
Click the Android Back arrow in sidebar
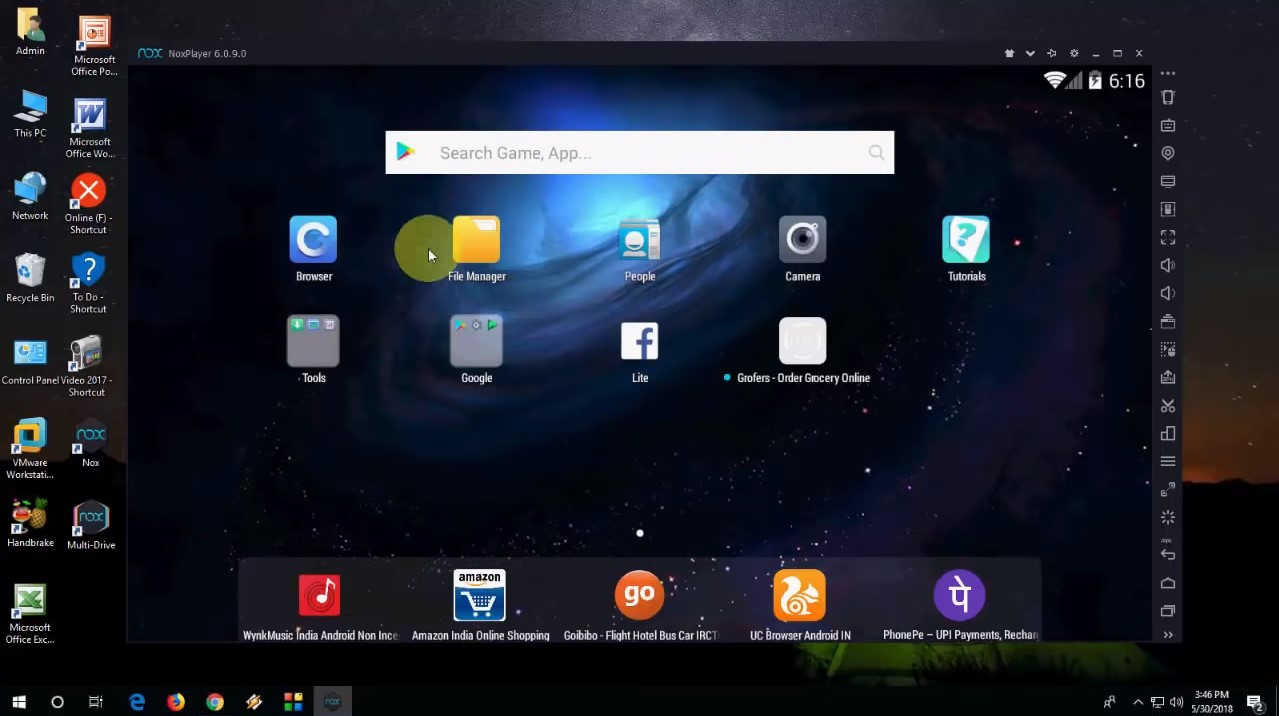click(x=1167, y=554)
